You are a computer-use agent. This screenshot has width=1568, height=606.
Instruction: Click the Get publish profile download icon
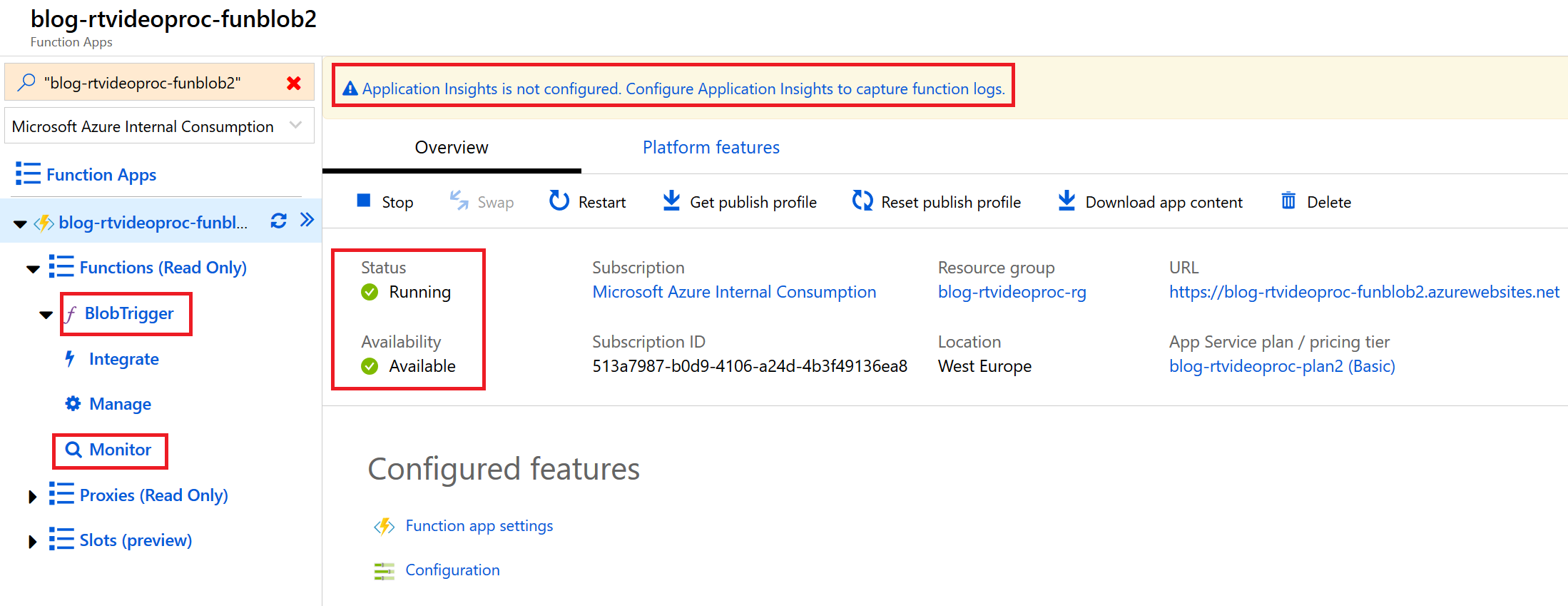click(x=671, y=201)
